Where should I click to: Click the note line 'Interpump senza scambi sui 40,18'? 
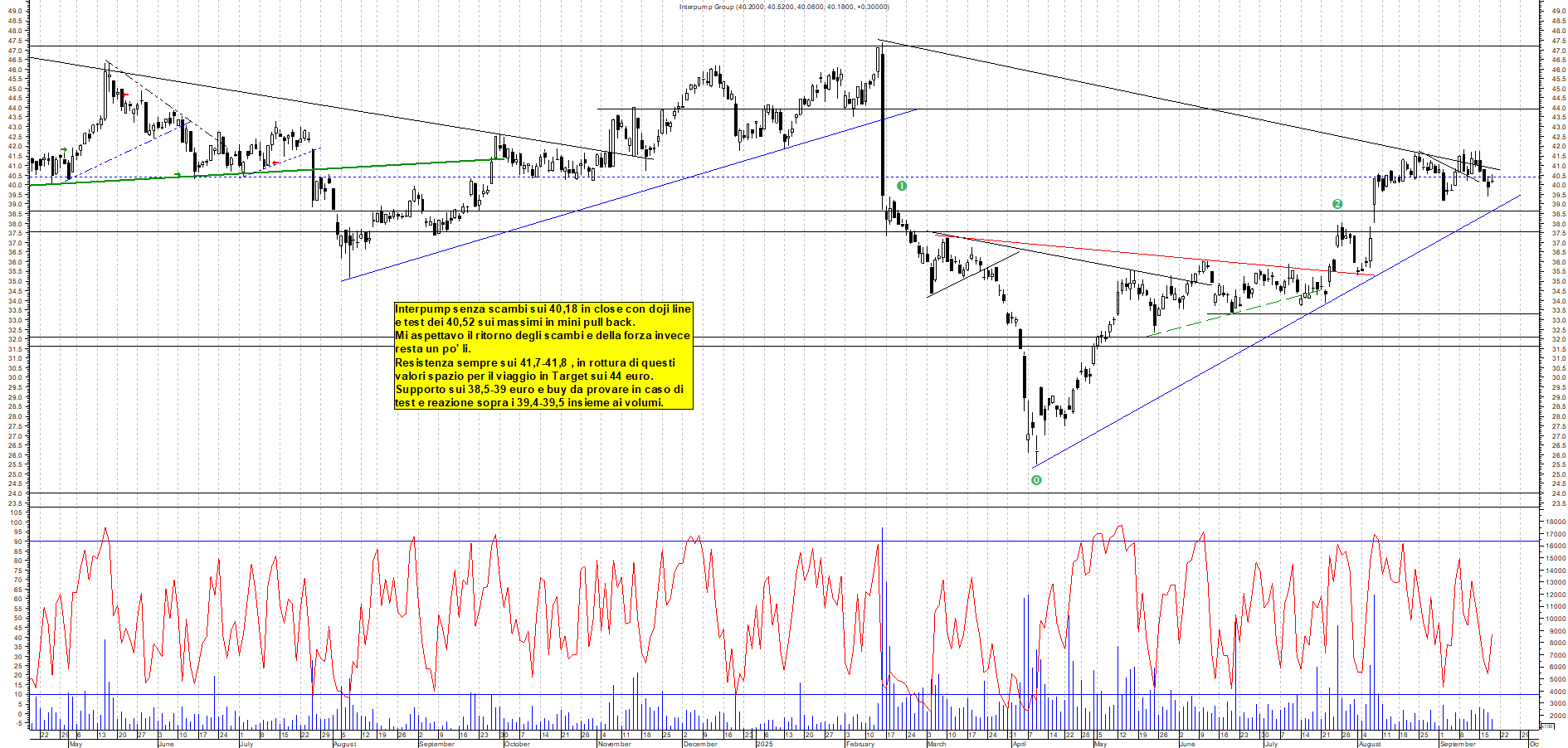point(543,308)
